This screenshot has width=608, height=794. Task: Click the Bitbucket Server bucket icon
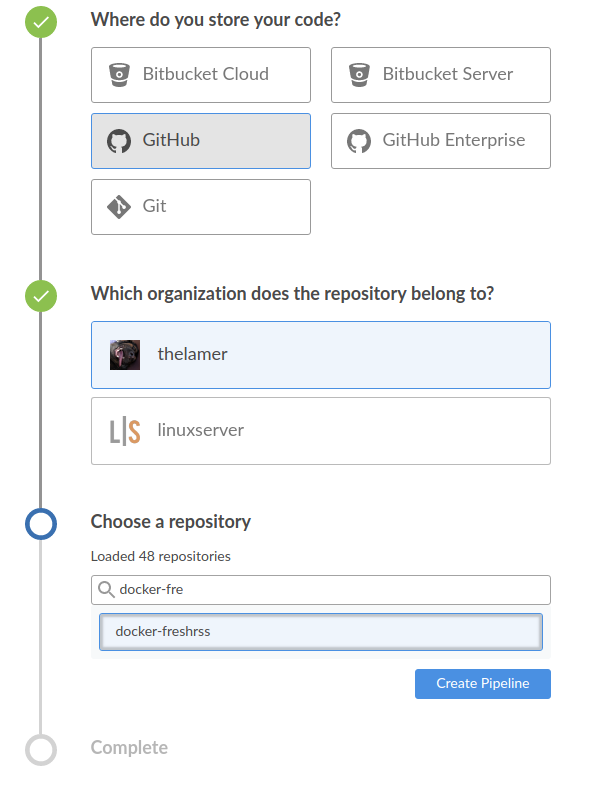(359, 74)
